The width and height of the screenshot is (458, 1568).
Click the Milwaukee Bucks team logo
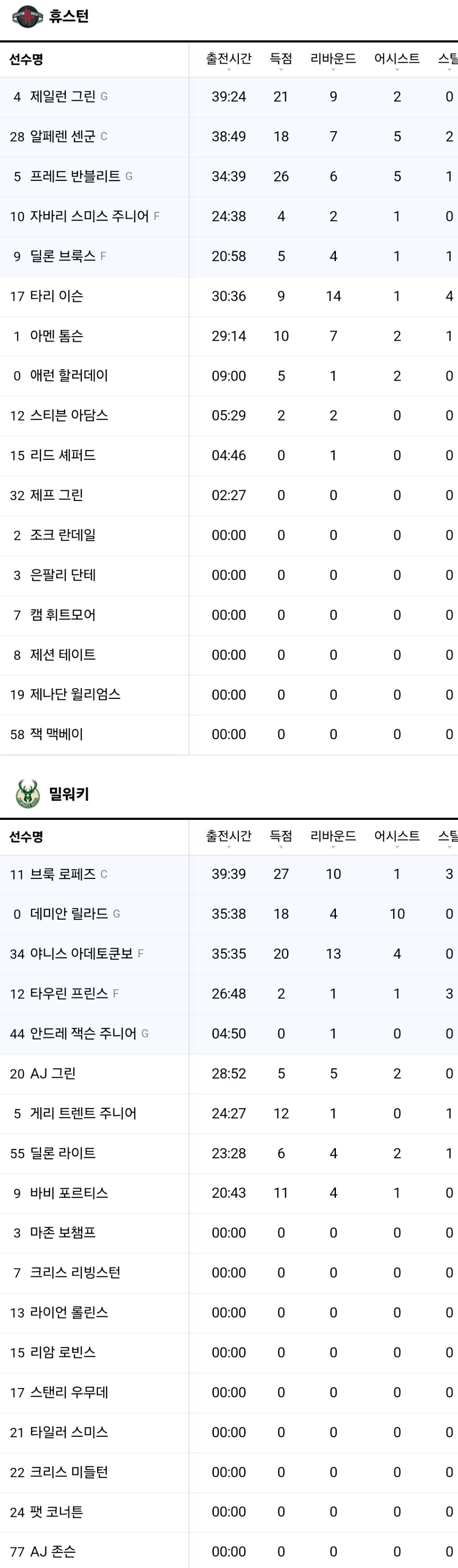pos(27,794)
